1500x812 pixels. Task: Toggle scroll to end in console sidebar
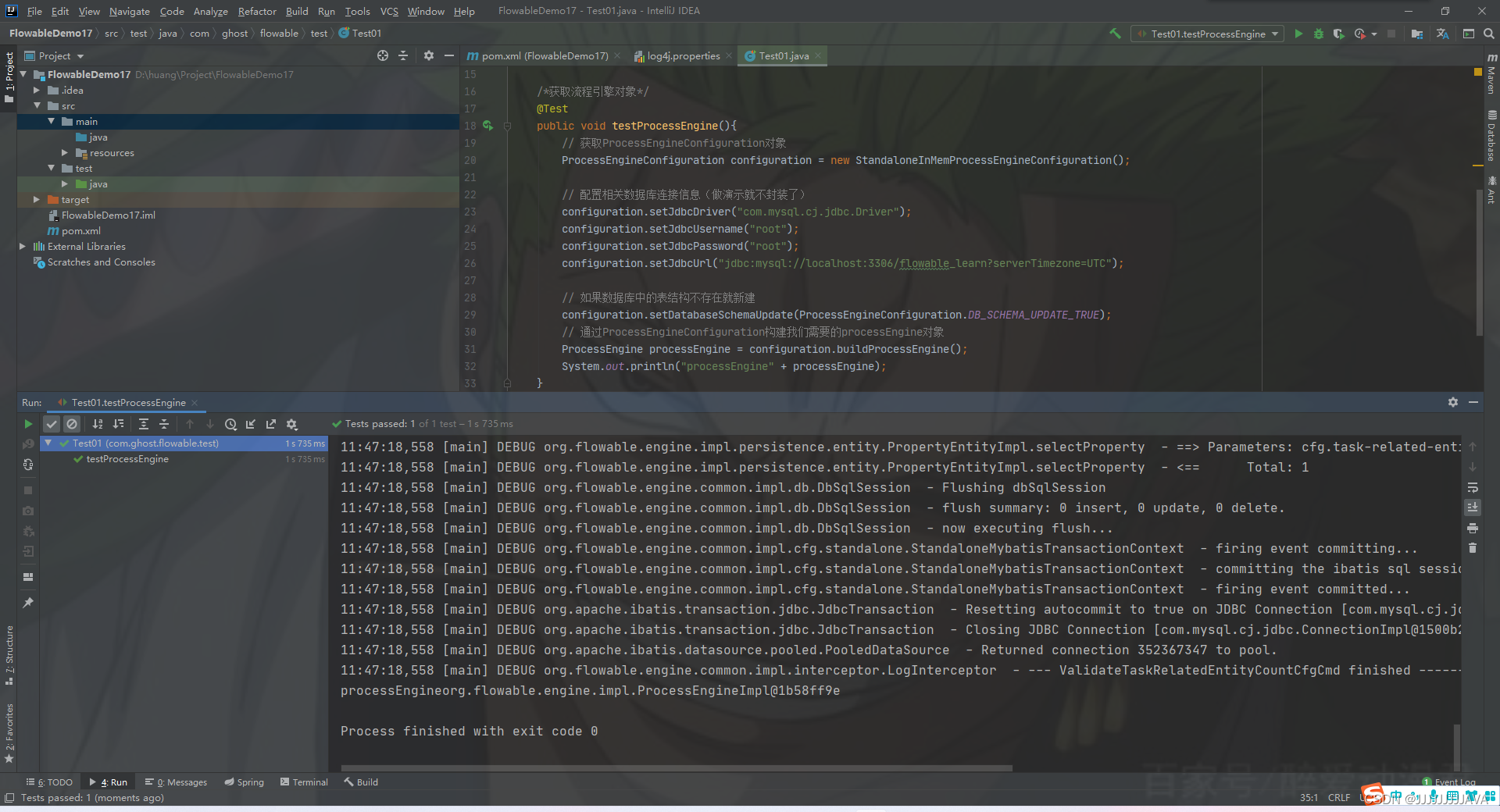[x=1473, y=507]
